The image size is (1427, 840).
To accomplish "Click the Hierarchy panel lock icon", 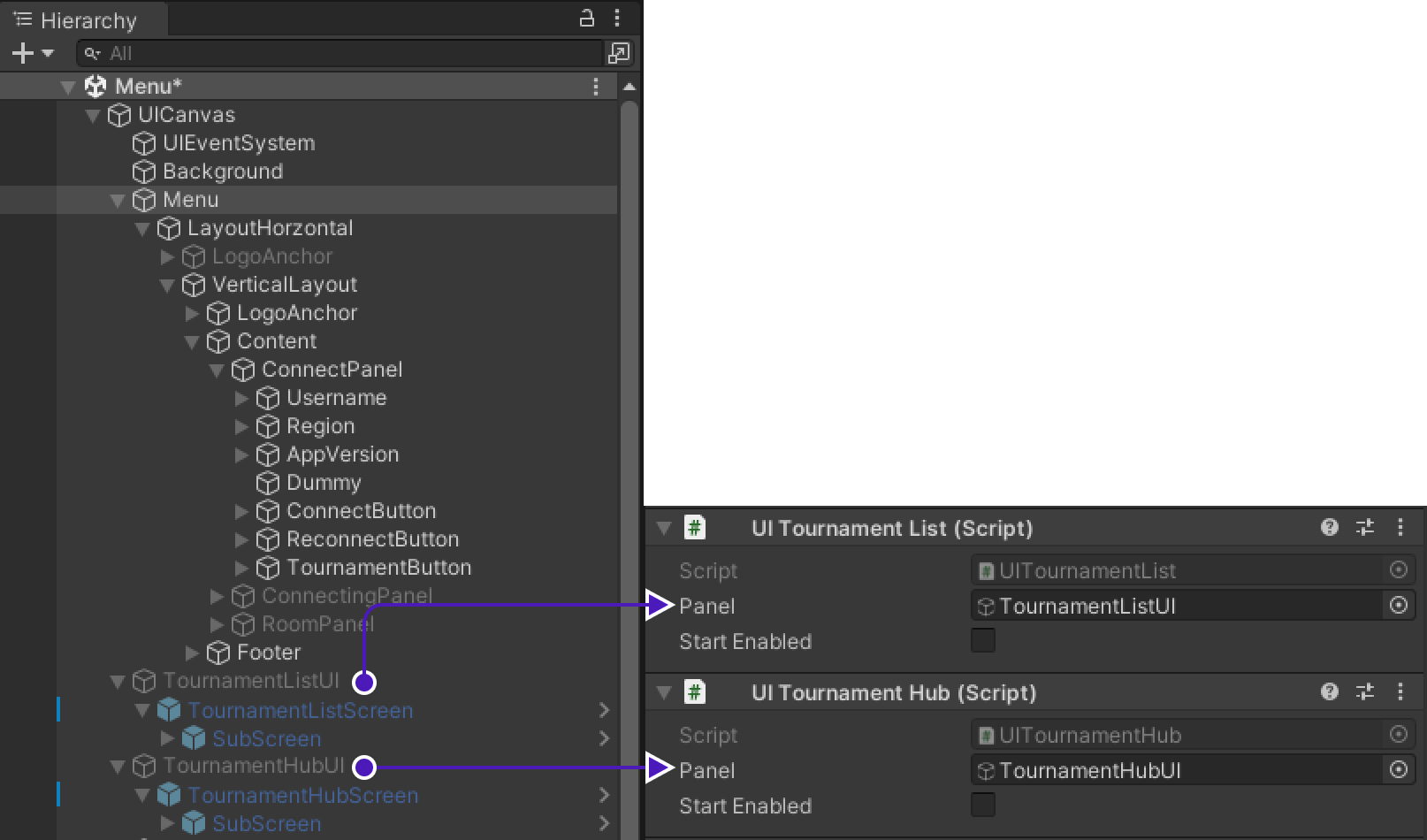I will pos(586,18).
